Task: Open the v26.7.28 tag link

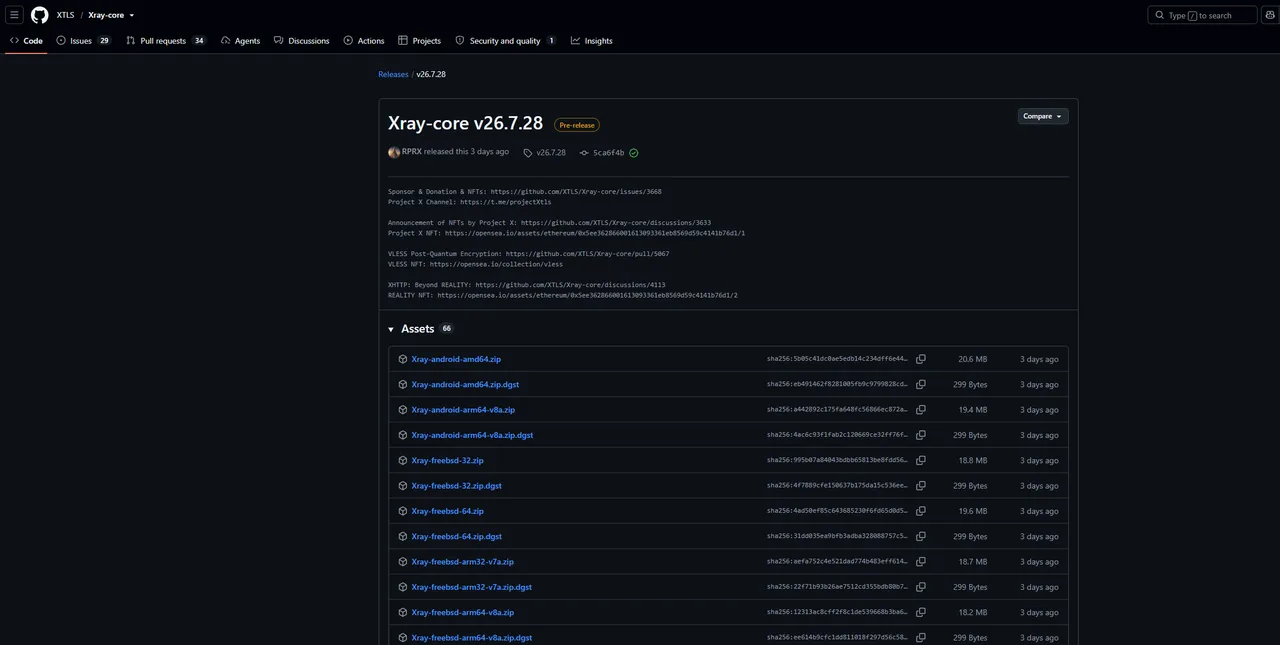Action: click(x=545, y=153)
